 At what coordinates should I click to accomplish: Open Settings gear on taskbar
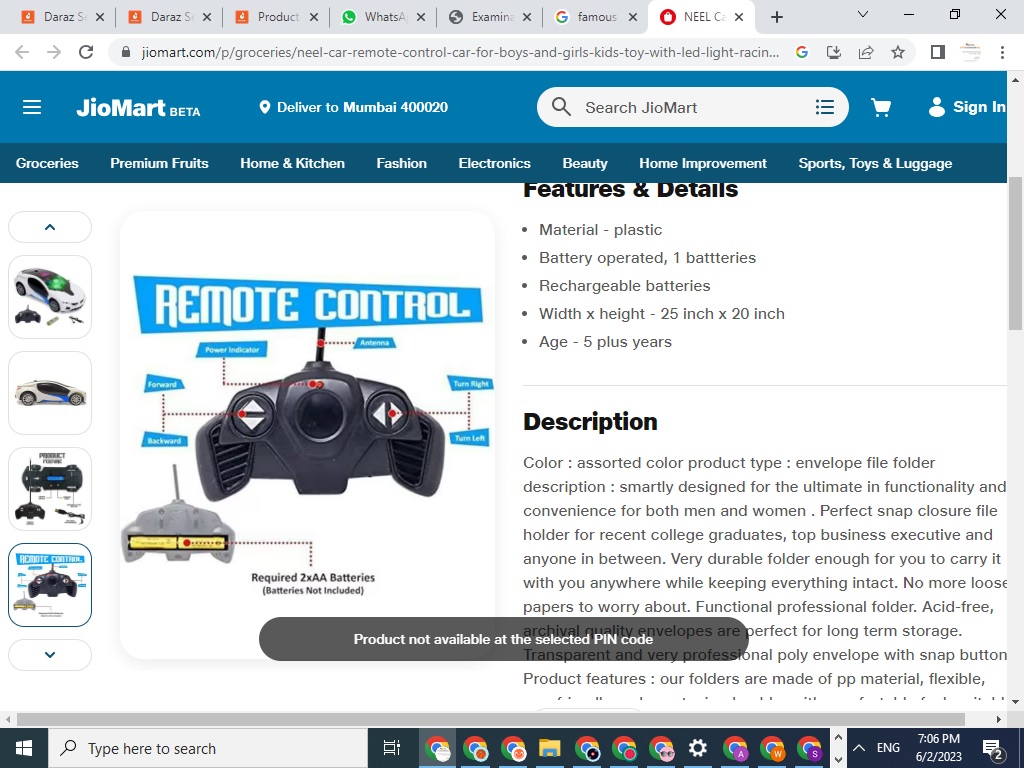(697, 748)
